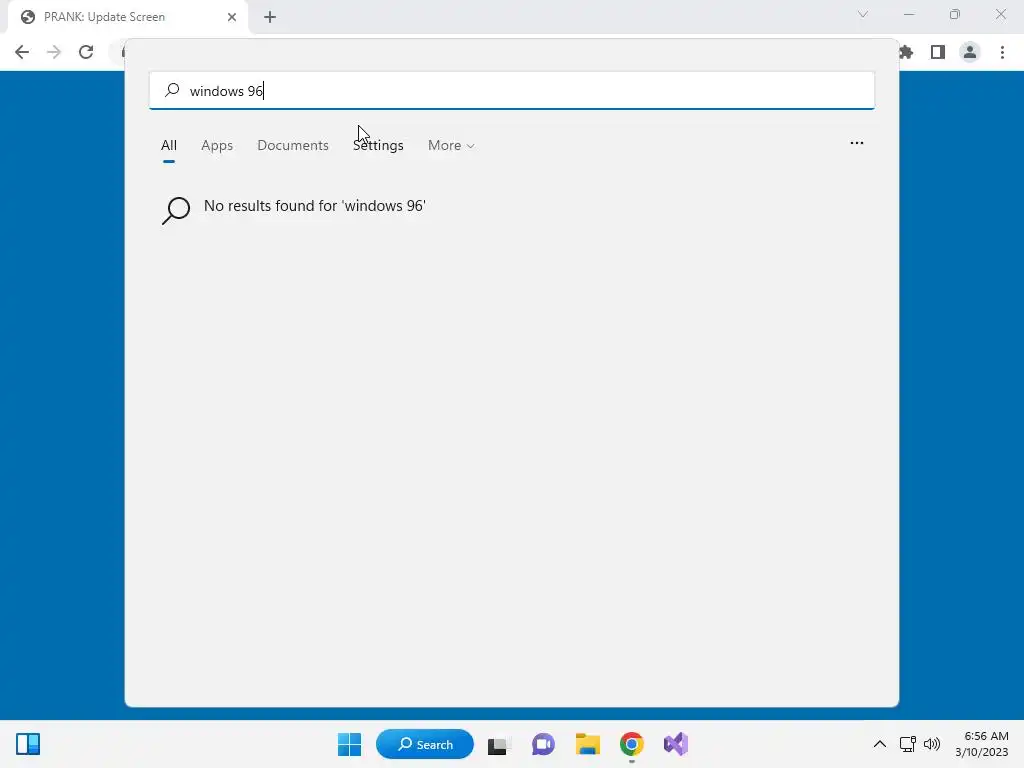This screenshot has width=1024, height=768.
Task: Switch to the Apps filter
Action: (217, 145)
